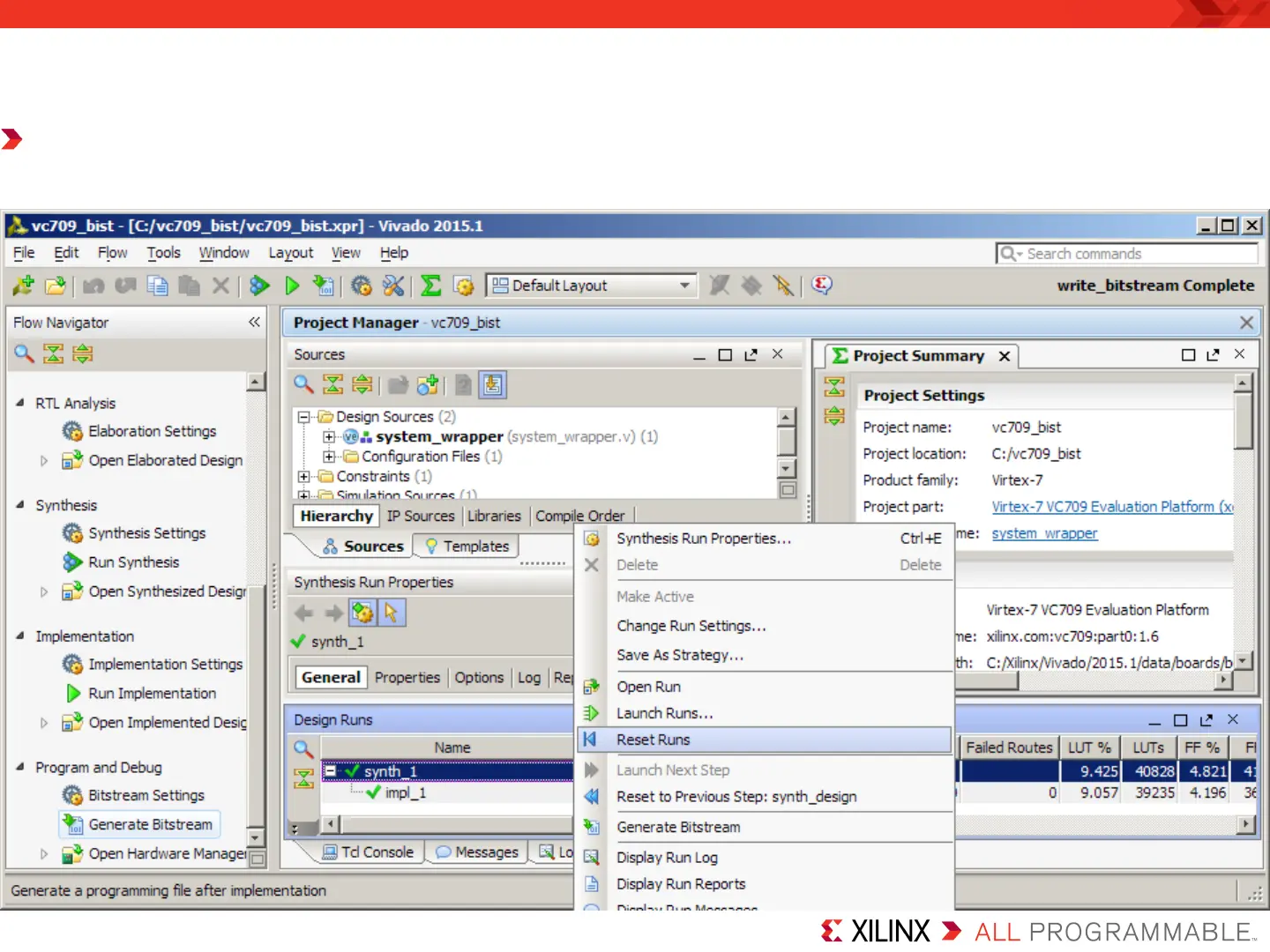
Task: Switch to the Compile Order tab
Action: (x=579, y=516)
